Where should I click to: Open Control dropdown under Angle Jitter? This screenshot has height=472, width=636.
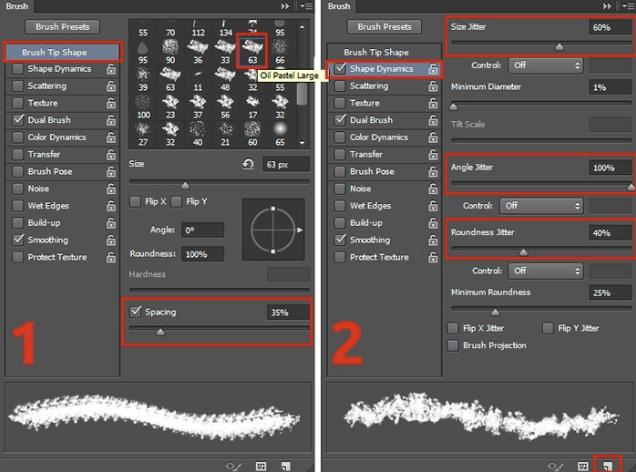click(541, 206)
